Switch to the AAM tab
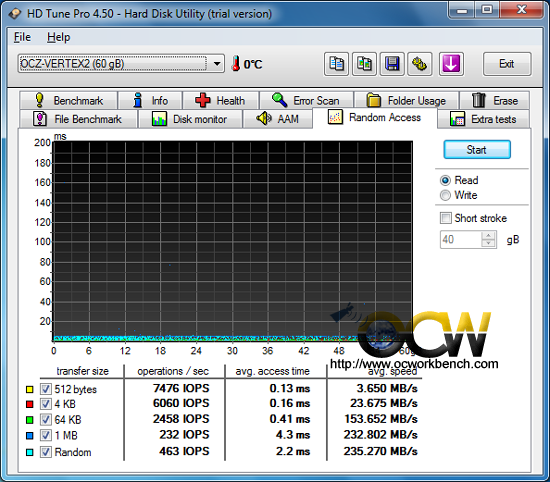This screenshot has height=482, width=550. [x=277, y=119]
